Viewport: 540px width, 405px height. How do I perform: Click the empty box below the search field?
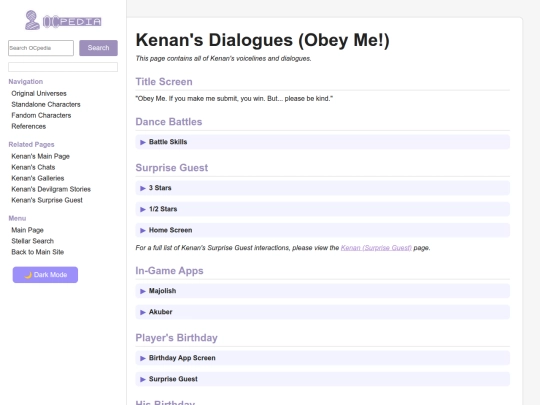coord(63,67)
